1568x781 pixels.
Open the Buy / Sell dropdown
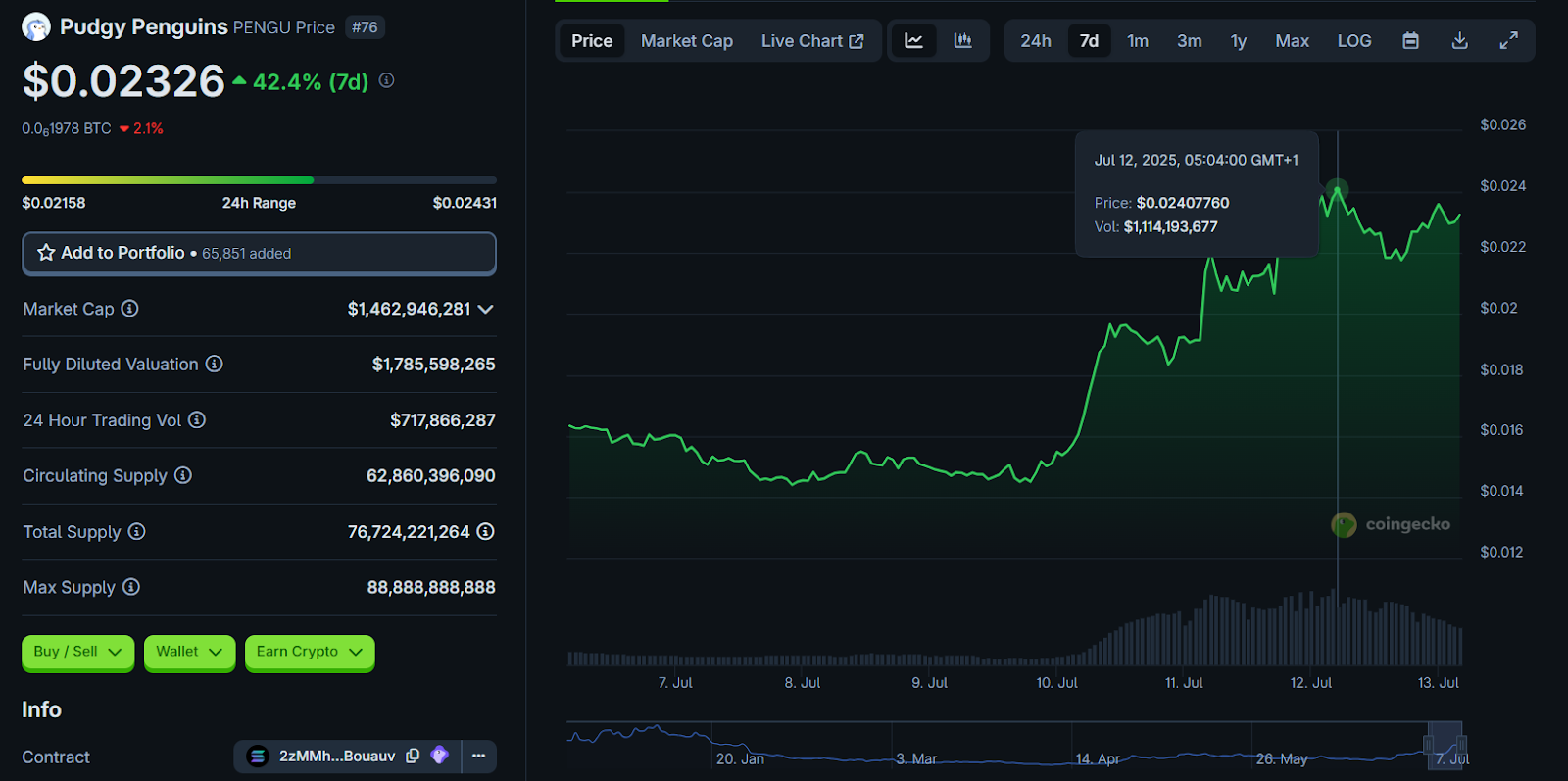tap(77, 652)
